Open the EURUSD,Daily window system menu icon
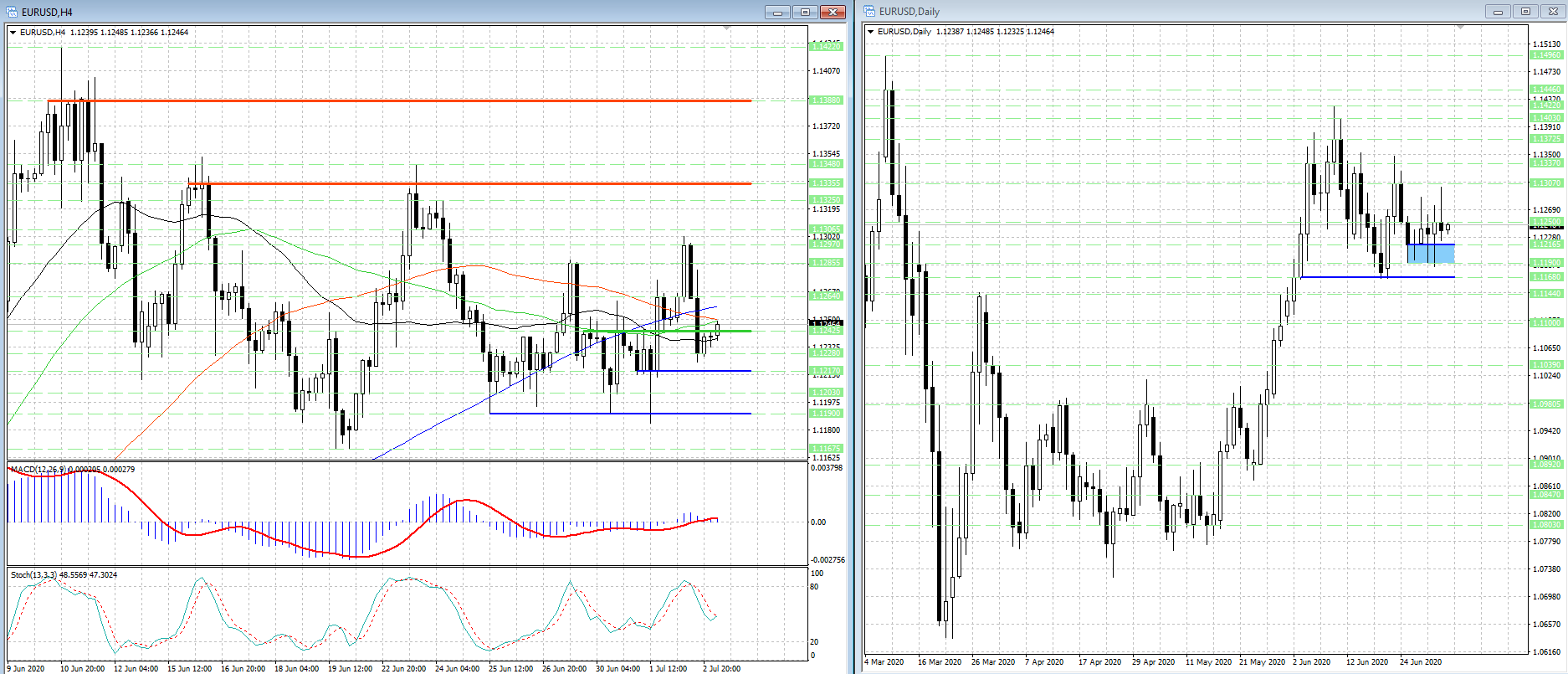Screen dimensions: 1568x674 [x=869, y=11]
